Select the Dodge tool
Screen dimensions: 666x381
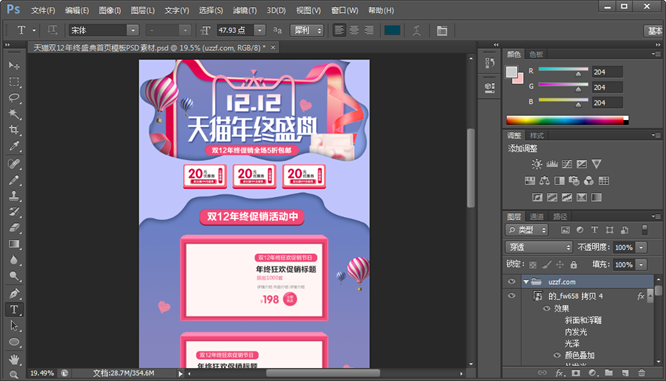click(x=14, y=277)
